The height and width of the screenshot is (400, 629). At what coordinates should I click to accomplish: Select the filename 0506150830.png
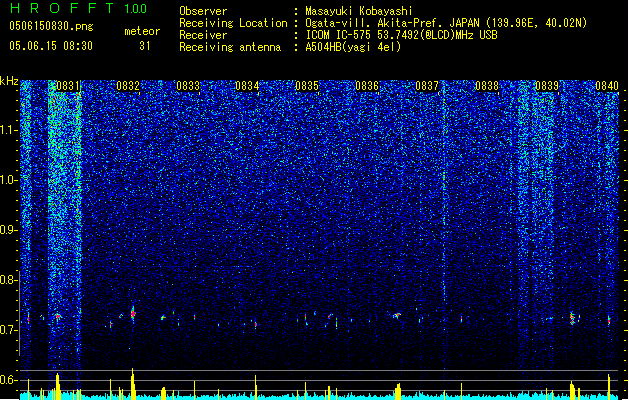[51, 26]
